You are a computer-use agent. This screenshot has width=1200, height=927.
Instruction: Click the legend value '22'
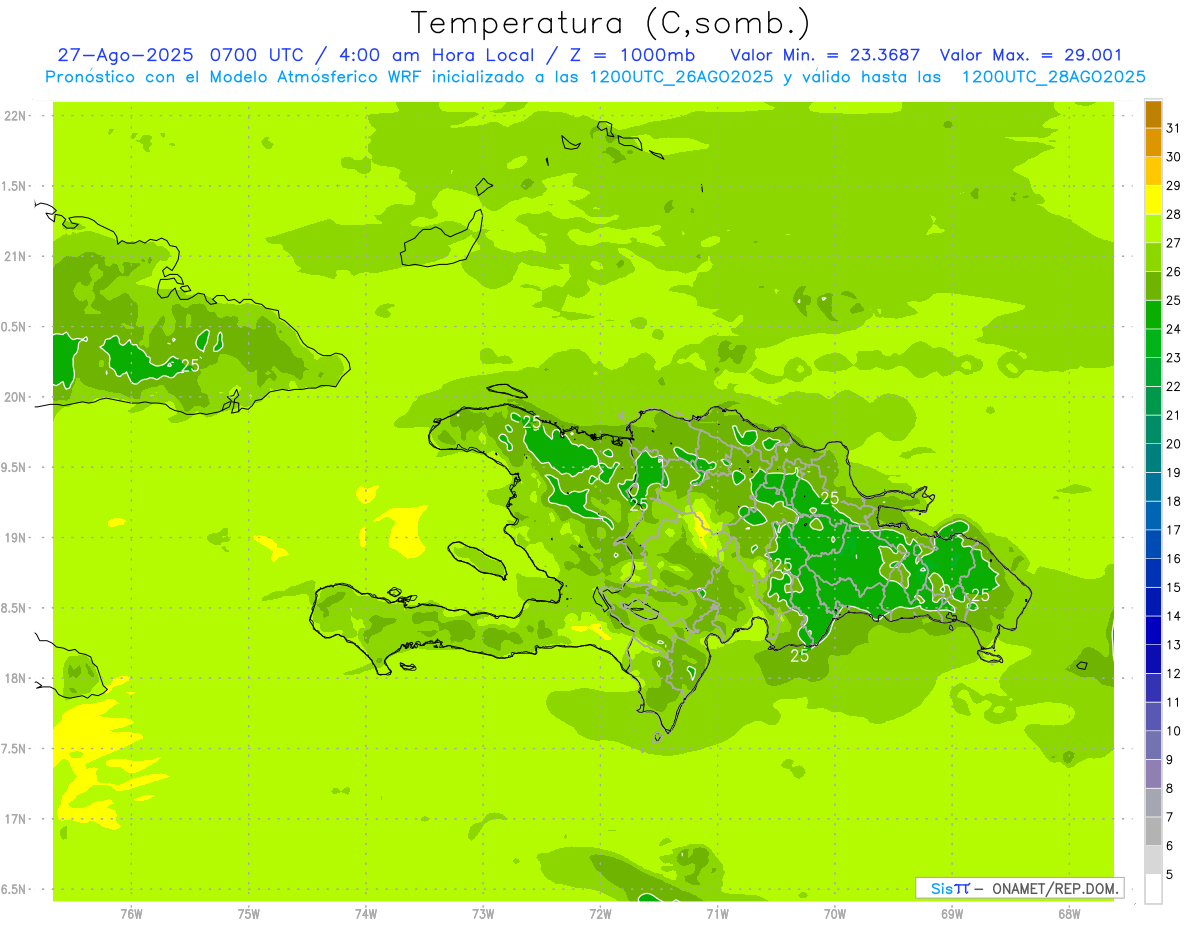[x=1174, y=386]
